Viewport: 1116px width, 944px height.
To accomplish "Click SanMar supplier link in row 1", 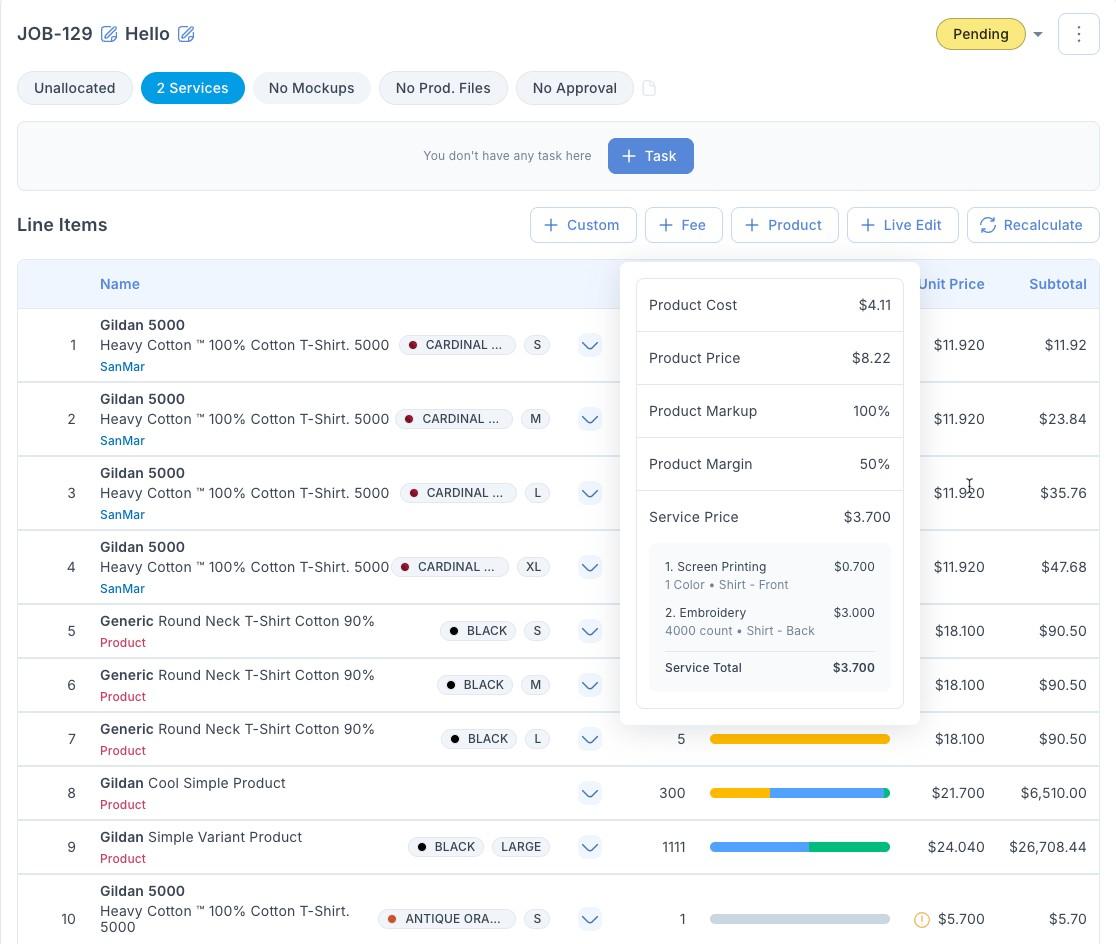I will 122,367.
